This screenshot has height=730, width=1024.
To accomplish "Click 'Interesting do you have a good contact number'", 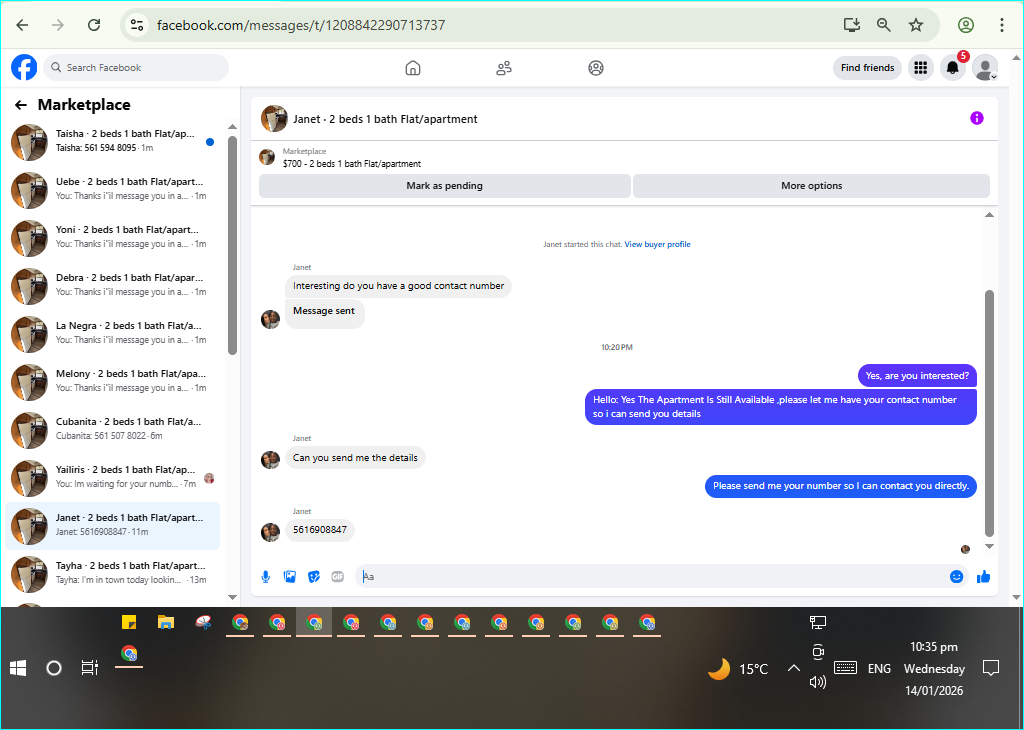I will 398,286.
